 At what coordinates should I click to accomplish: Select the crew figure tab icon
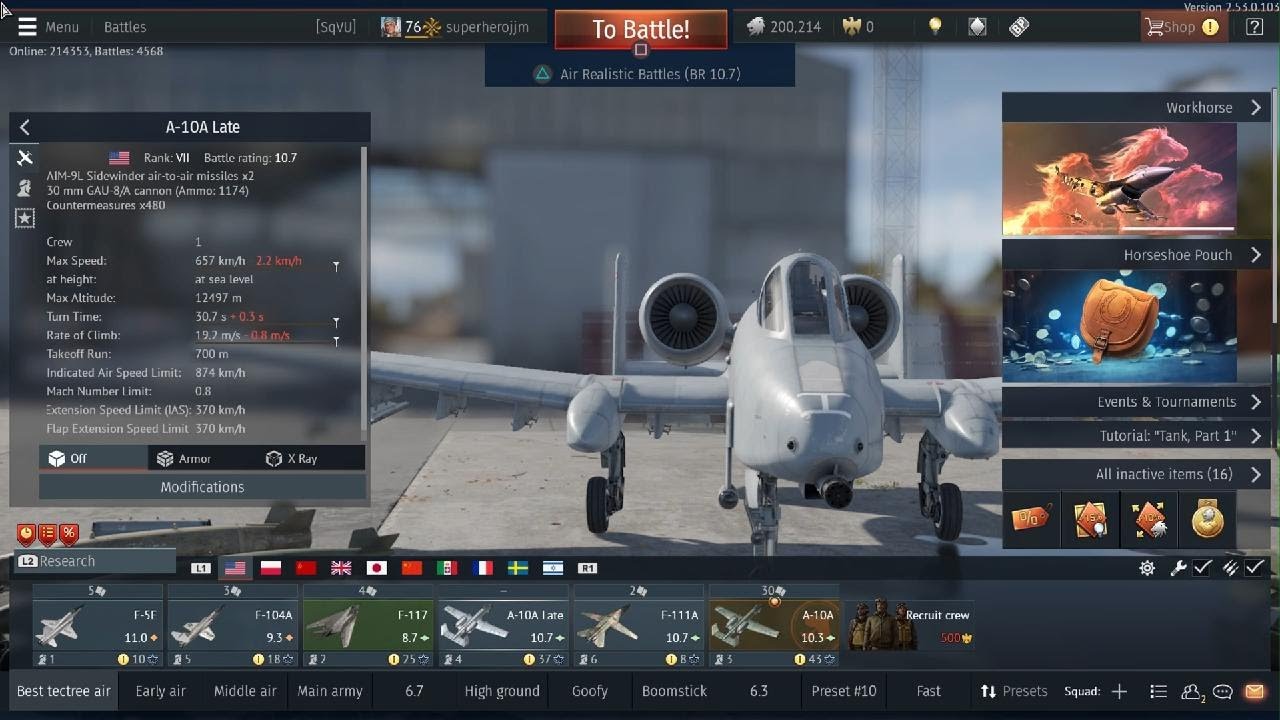click(x=25, y=187)
